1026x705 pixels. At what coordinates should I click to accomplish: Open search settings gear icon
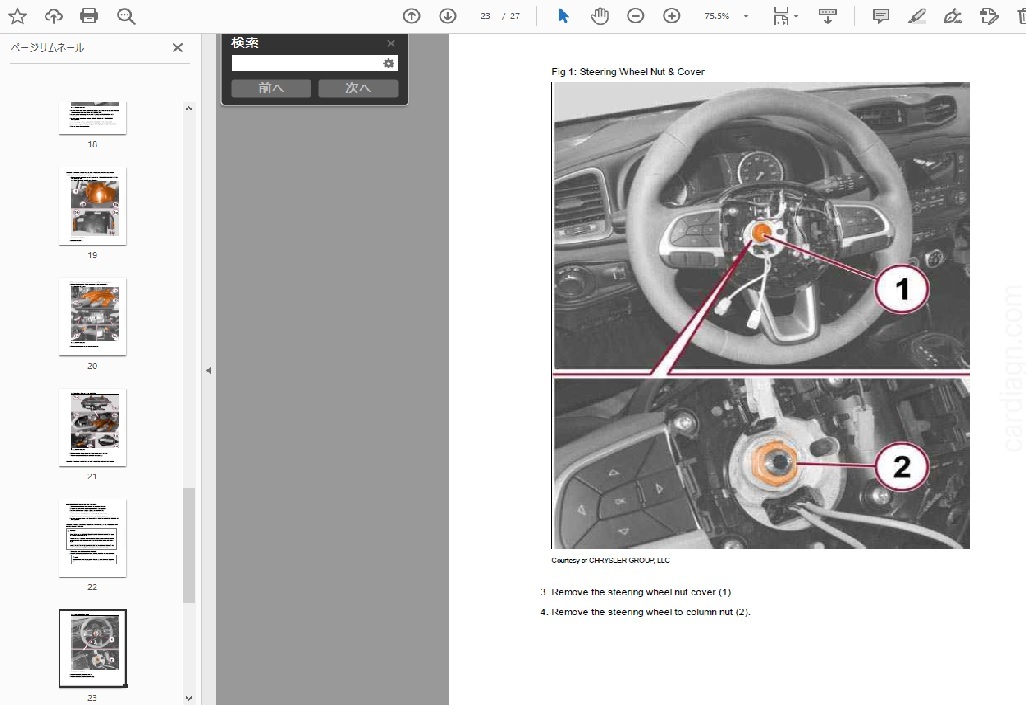389,63
